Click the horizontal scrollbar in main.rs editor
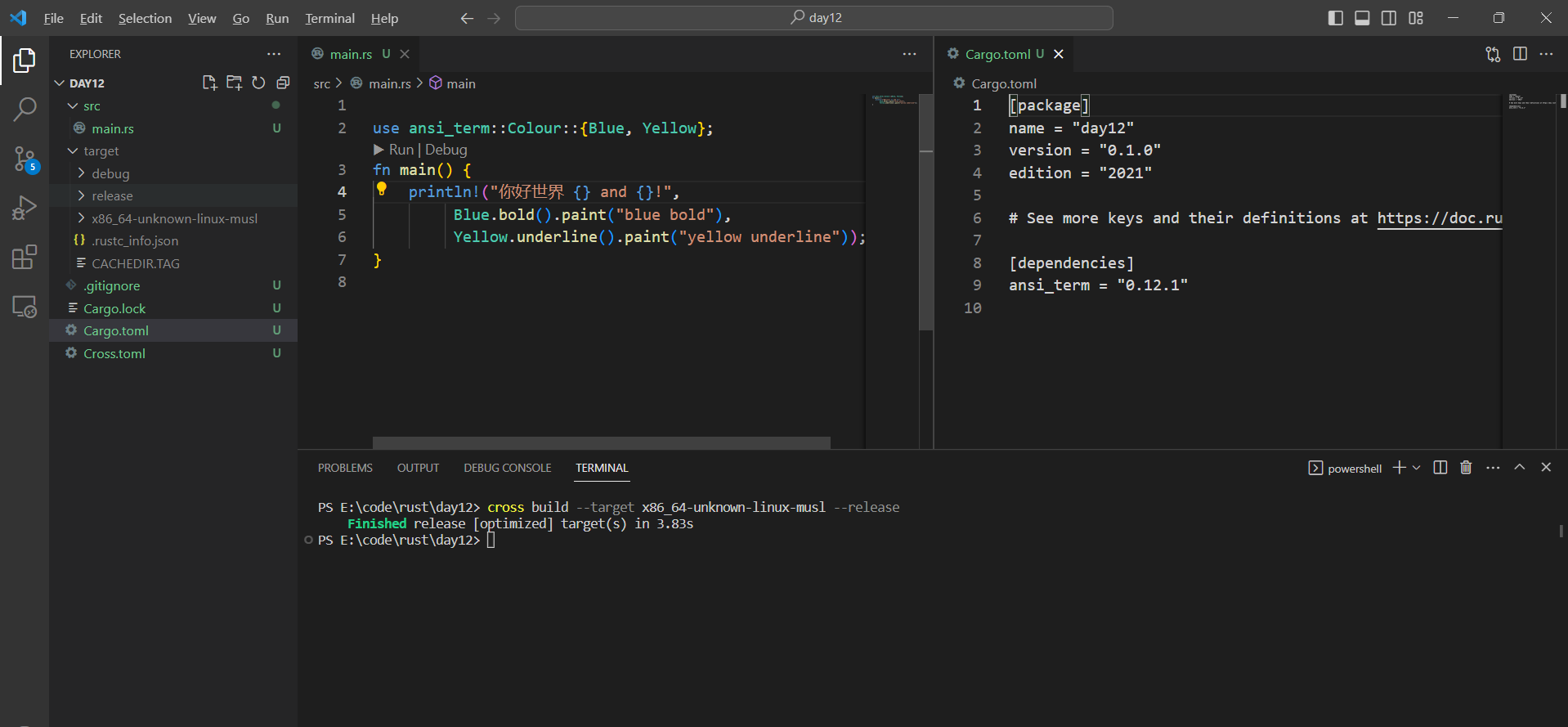The width and height of the screenshot is (1568, 727). (601, 442)
